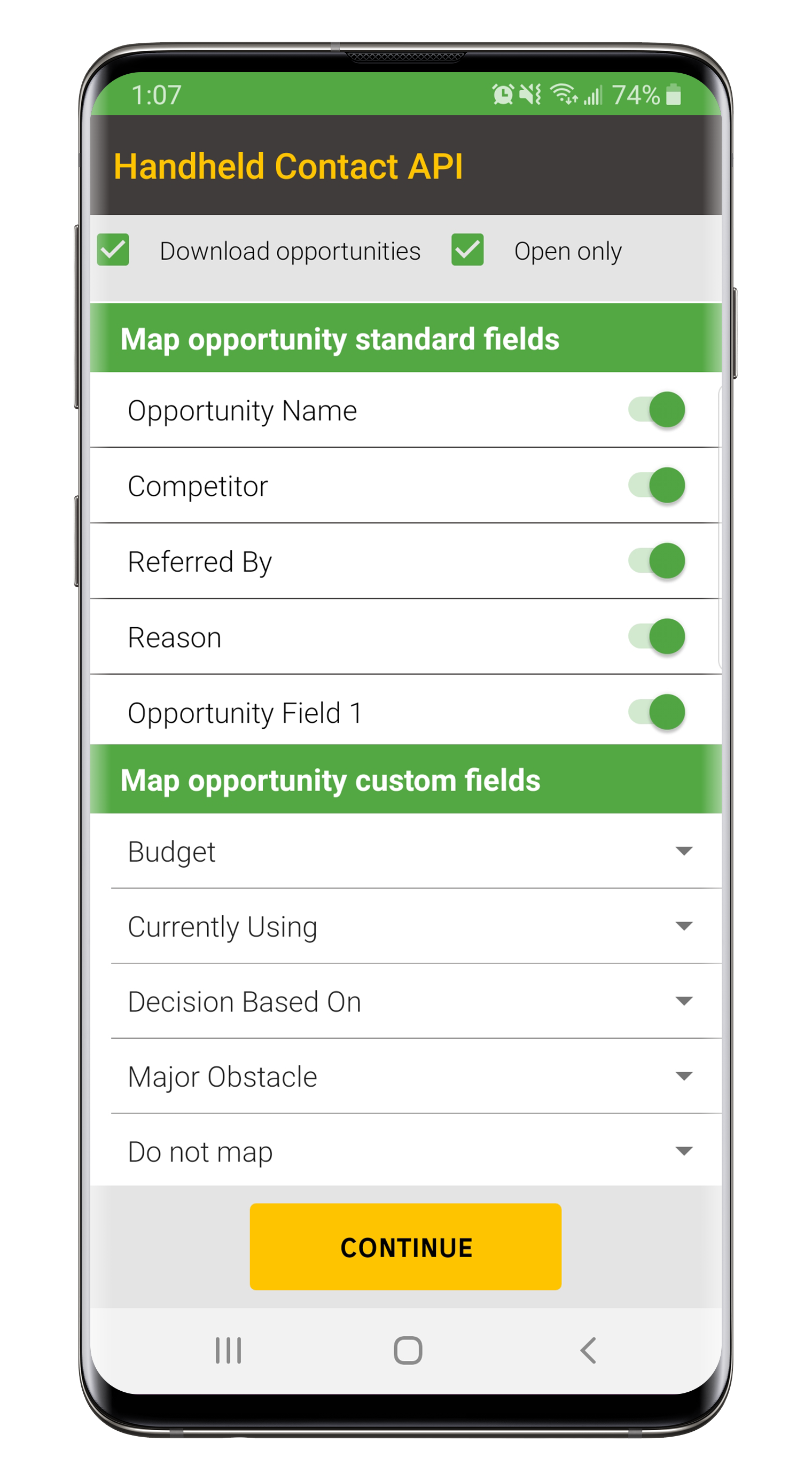Tap the Handheld Contact API title
This screenshot has height=1481, width=812.
click(288, 167)
